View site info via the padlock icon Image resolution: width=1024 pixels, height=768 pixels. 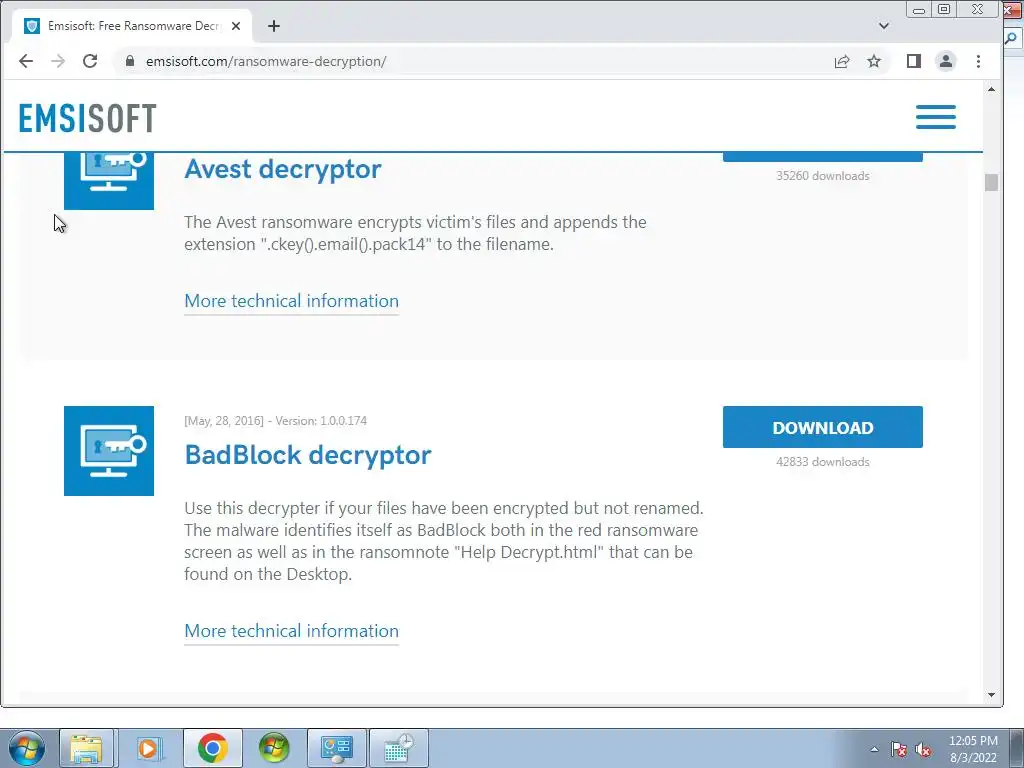(x=130, y=61)
